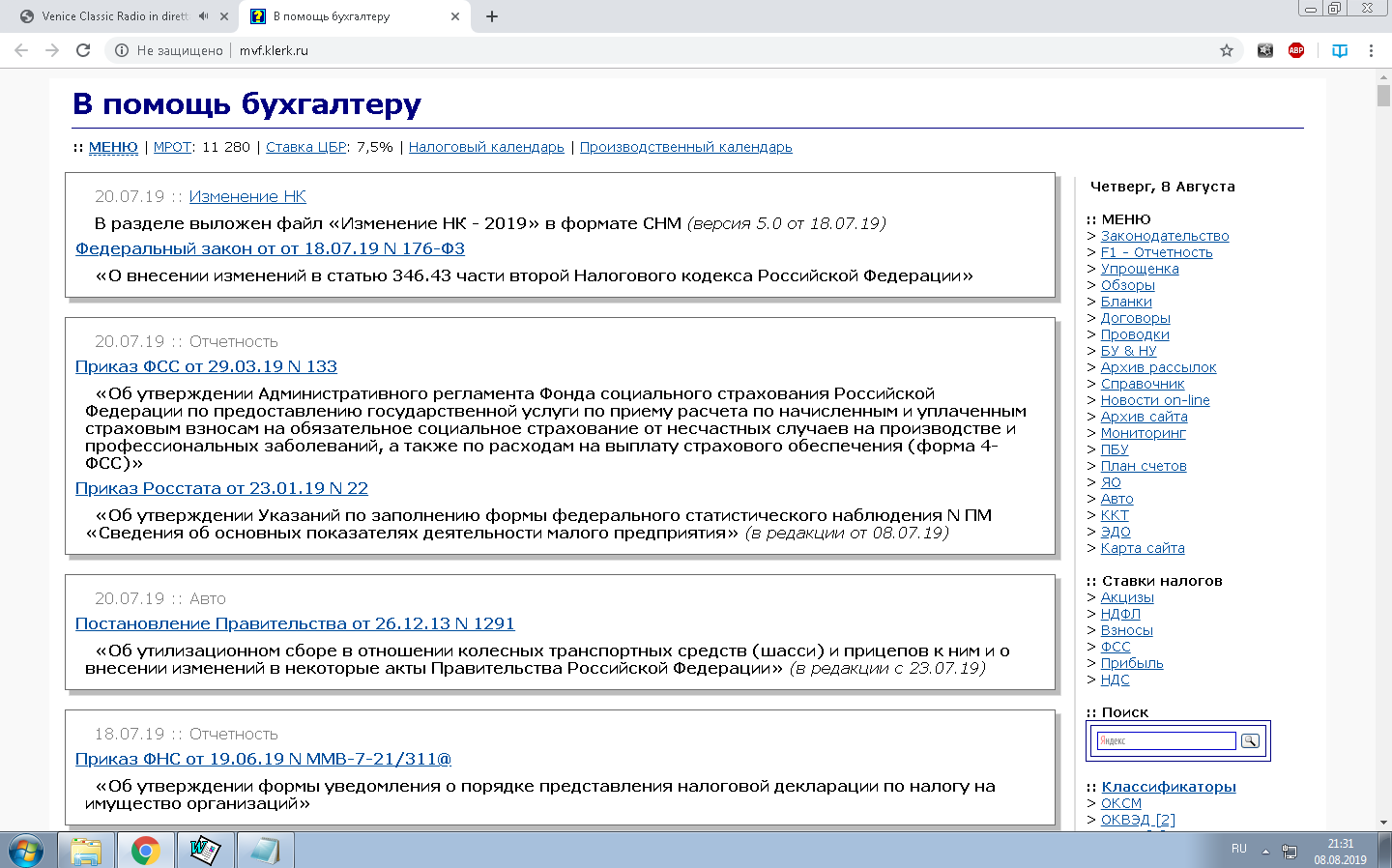Open ОКСМ classifier link
The width and height of the screenshot is (1392, 868).
point(1121,803)
